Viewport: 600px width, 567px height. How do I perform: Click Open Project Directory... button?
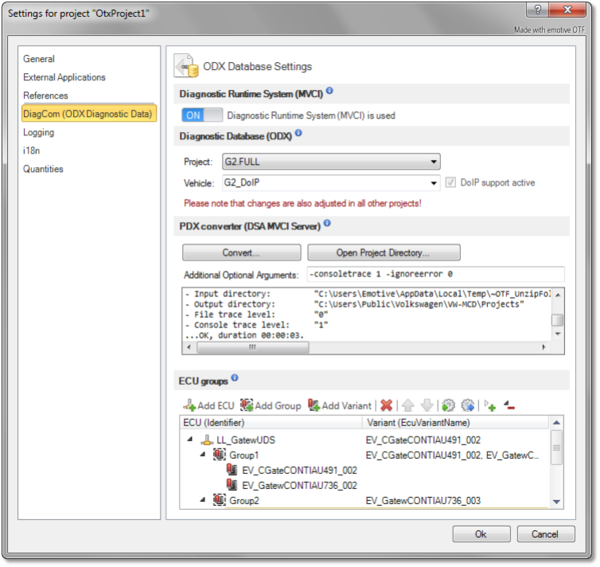383,252
